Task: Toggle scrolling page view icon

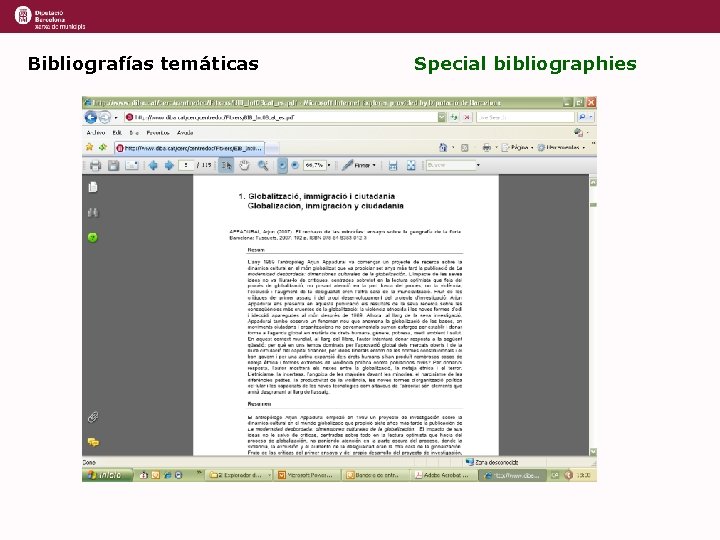Action: (x=393, y=165)
